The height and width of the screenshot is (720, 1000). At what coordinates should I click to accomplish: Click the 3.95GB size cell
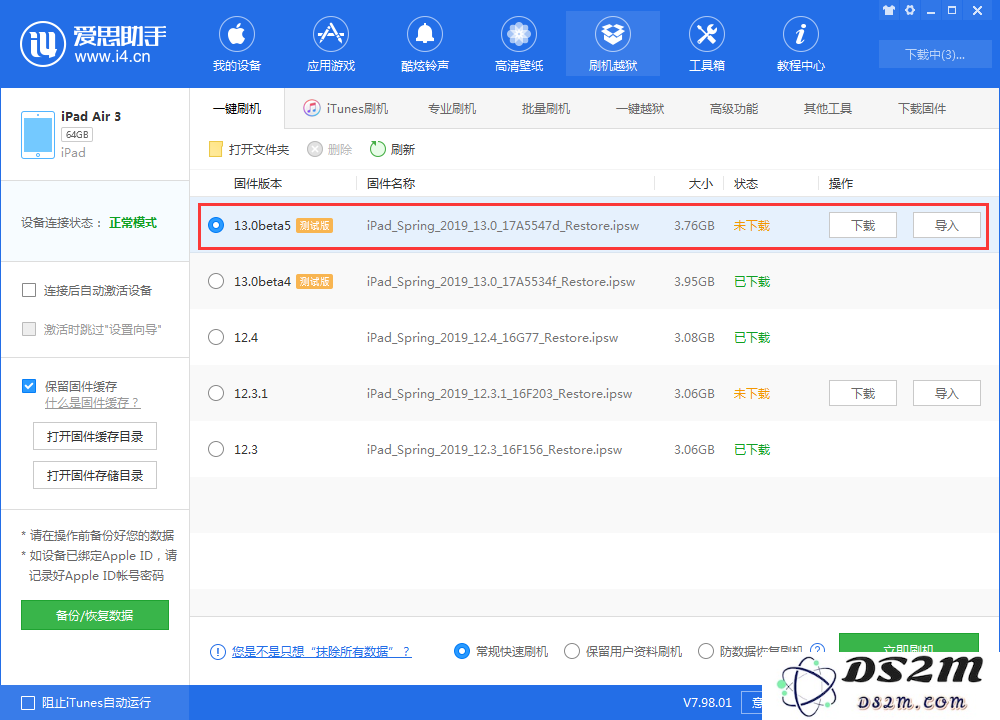tap(695, 281)
